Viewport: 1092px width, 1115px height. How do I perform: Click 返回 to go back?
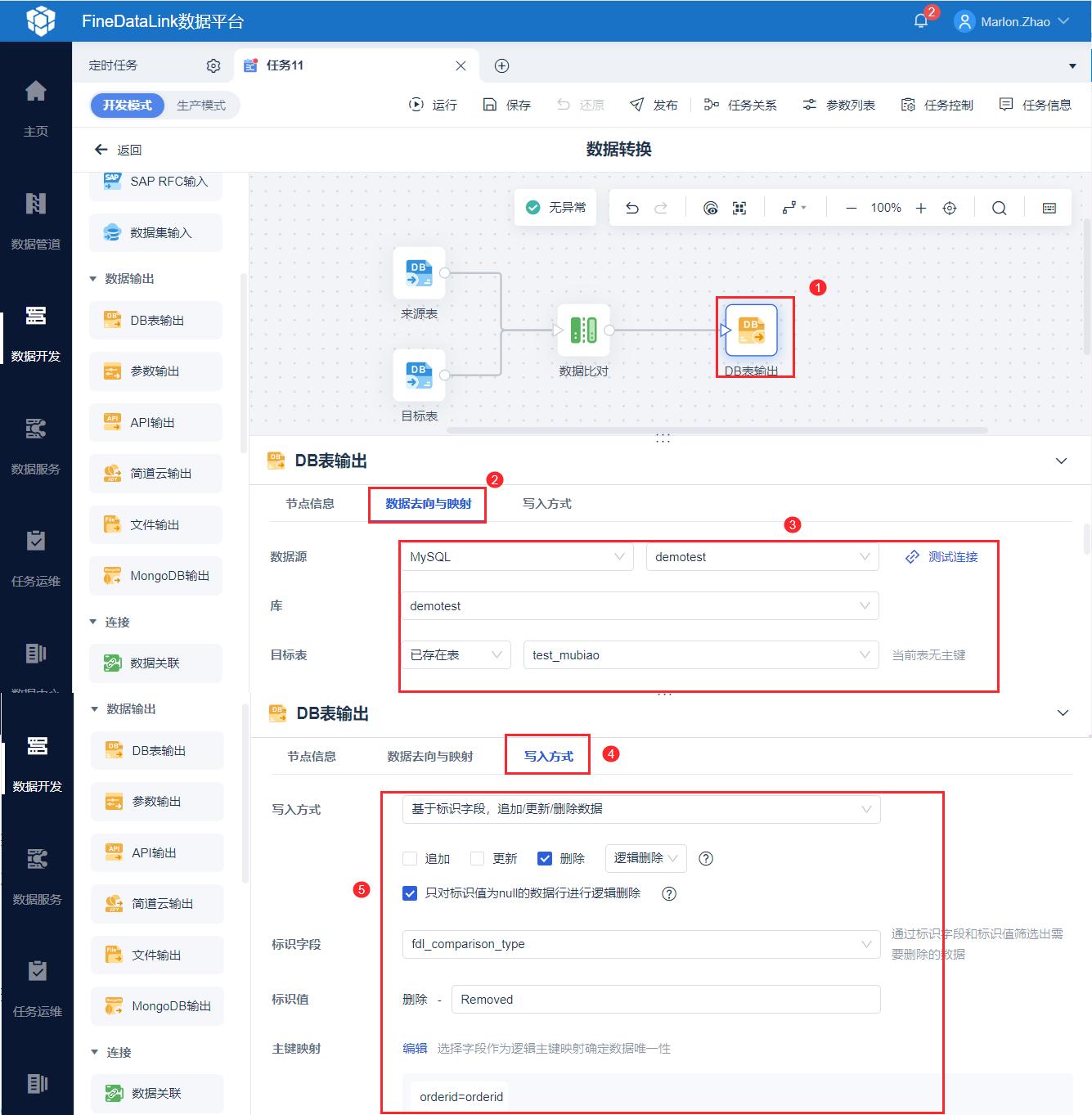point(119,150)
